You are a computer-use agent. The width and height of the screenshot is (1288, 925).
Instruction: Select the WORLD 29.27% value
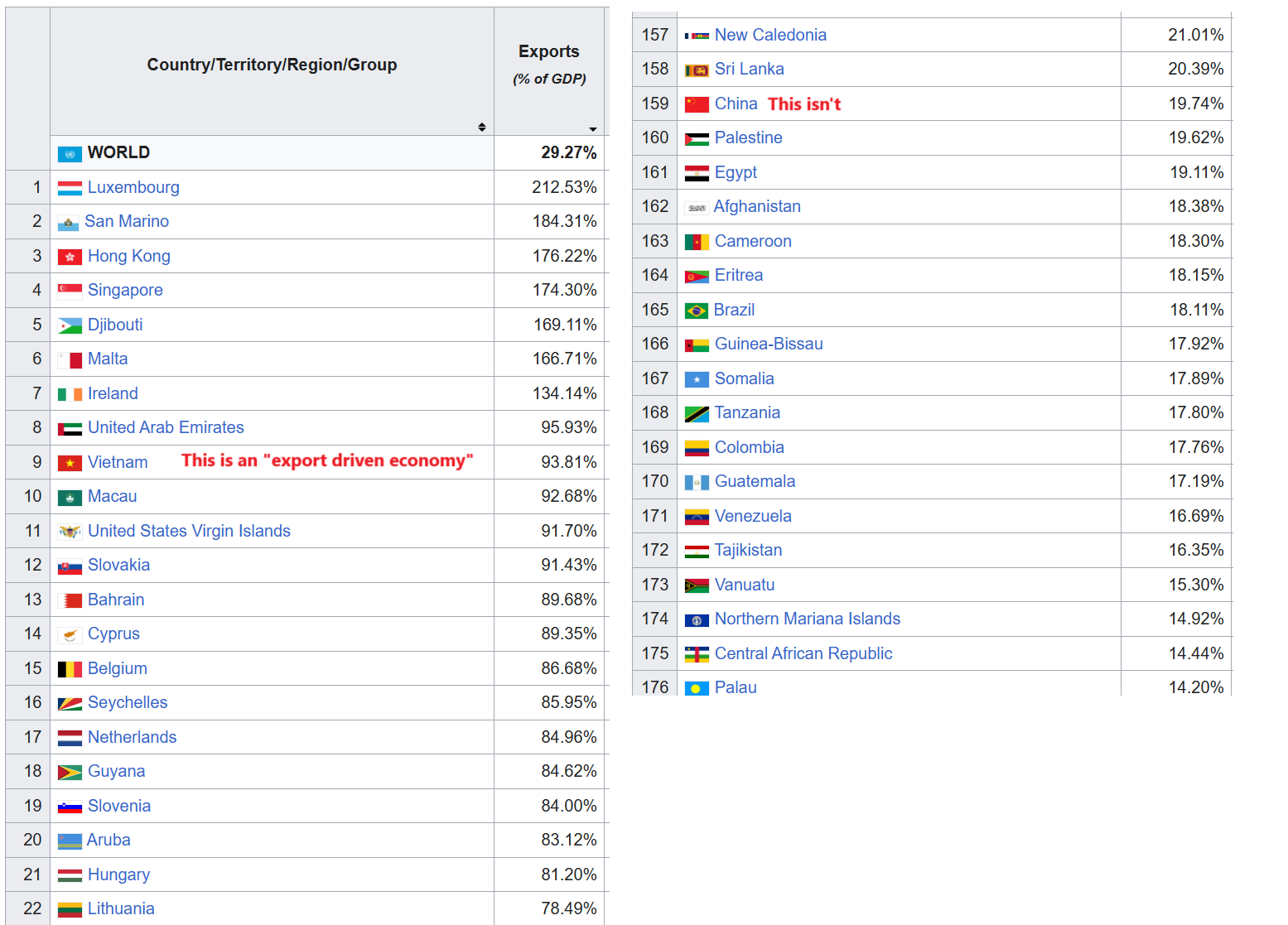point(568,152)
